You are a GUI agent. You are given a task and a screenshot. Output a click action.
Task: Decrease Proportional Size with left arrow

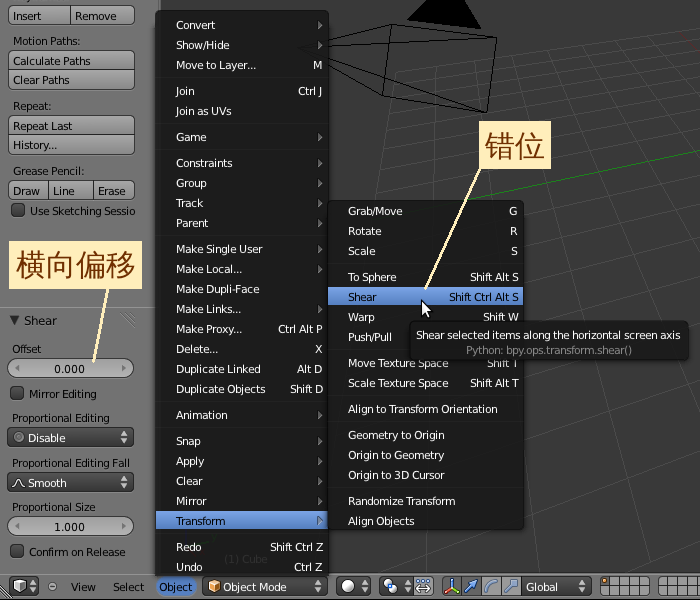[x=17, y=527]
